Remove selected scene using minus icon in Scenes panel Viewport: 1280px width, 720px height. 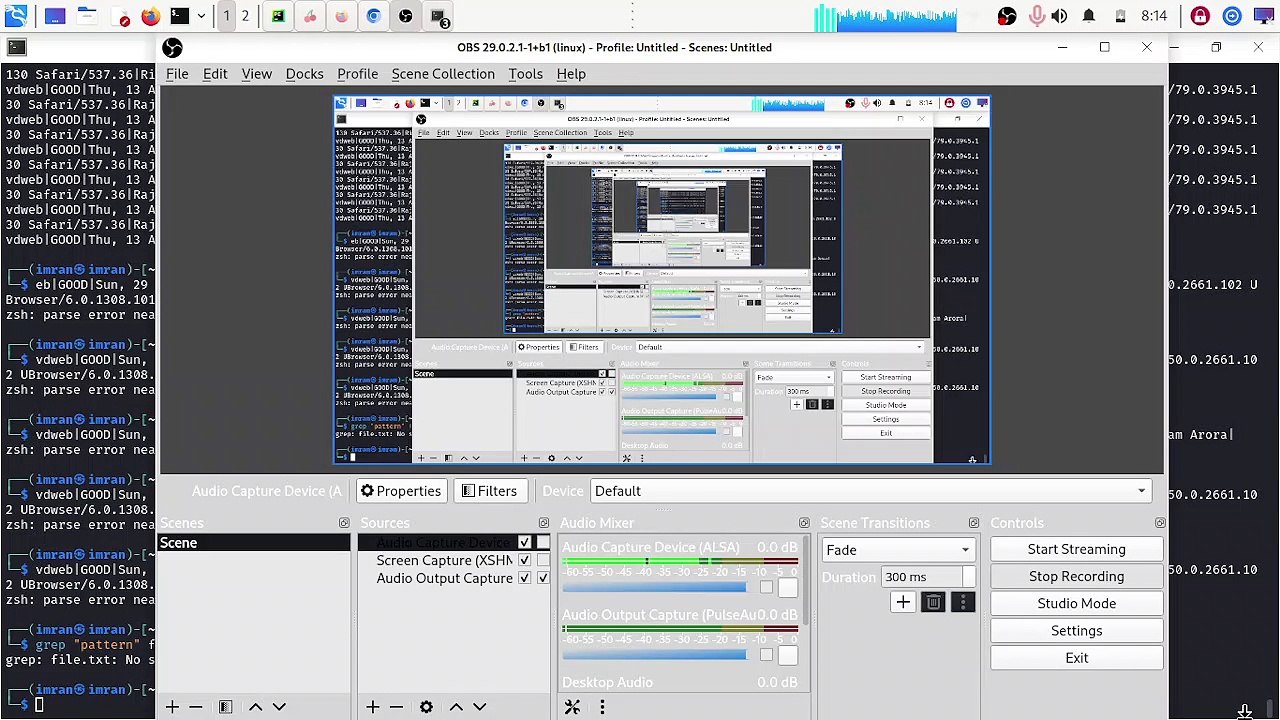[196, 707]
